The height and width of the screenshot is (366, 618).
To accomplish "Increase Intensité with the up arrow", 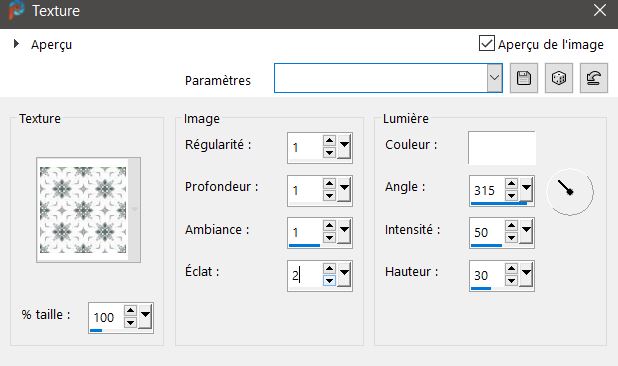I will click(x=511, y=225).
